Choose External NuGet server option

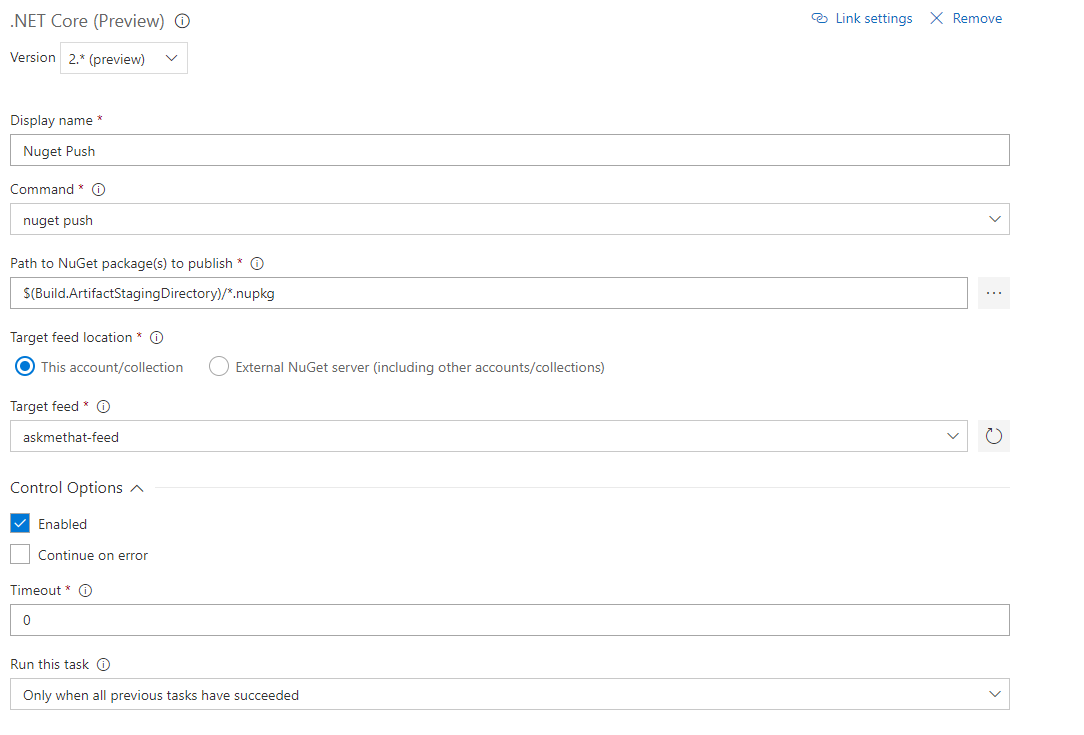[219, 367]
